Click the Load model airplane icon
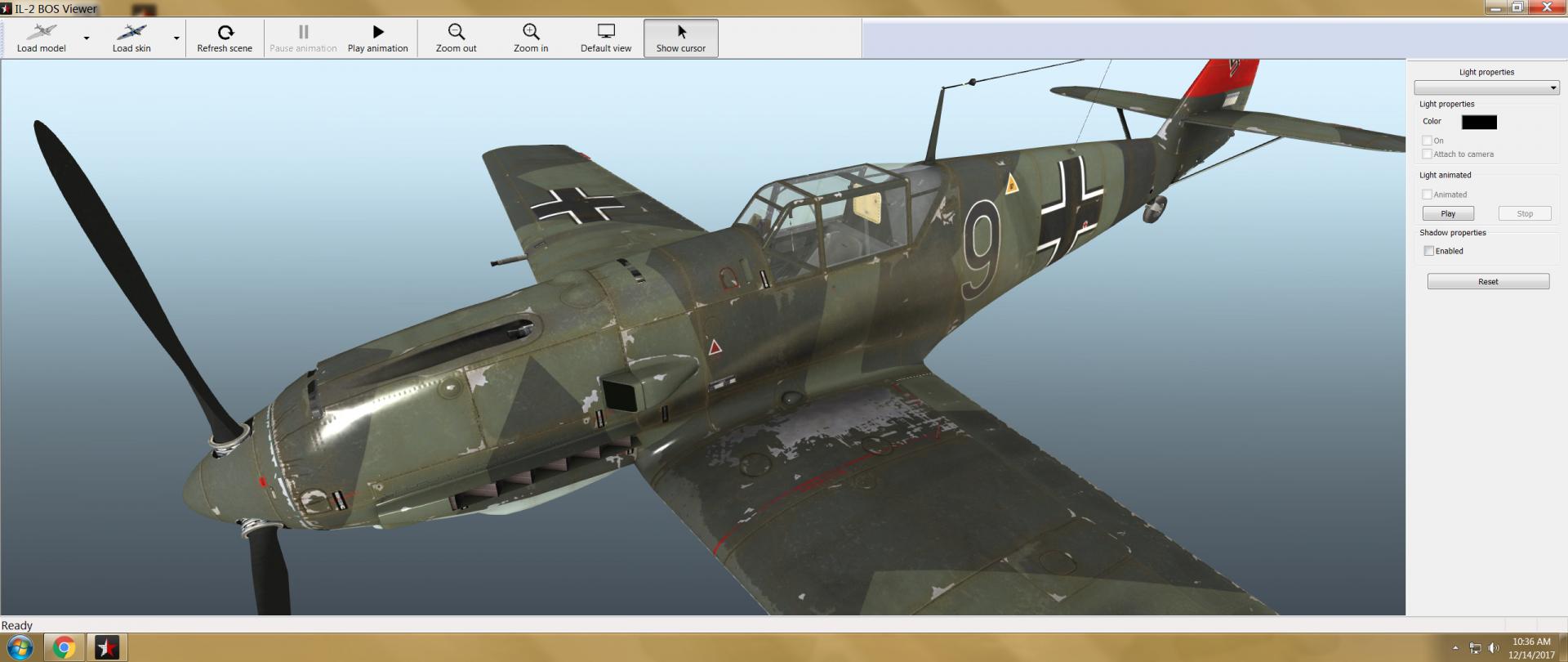The image size is (1568, 662). point(41,33)
